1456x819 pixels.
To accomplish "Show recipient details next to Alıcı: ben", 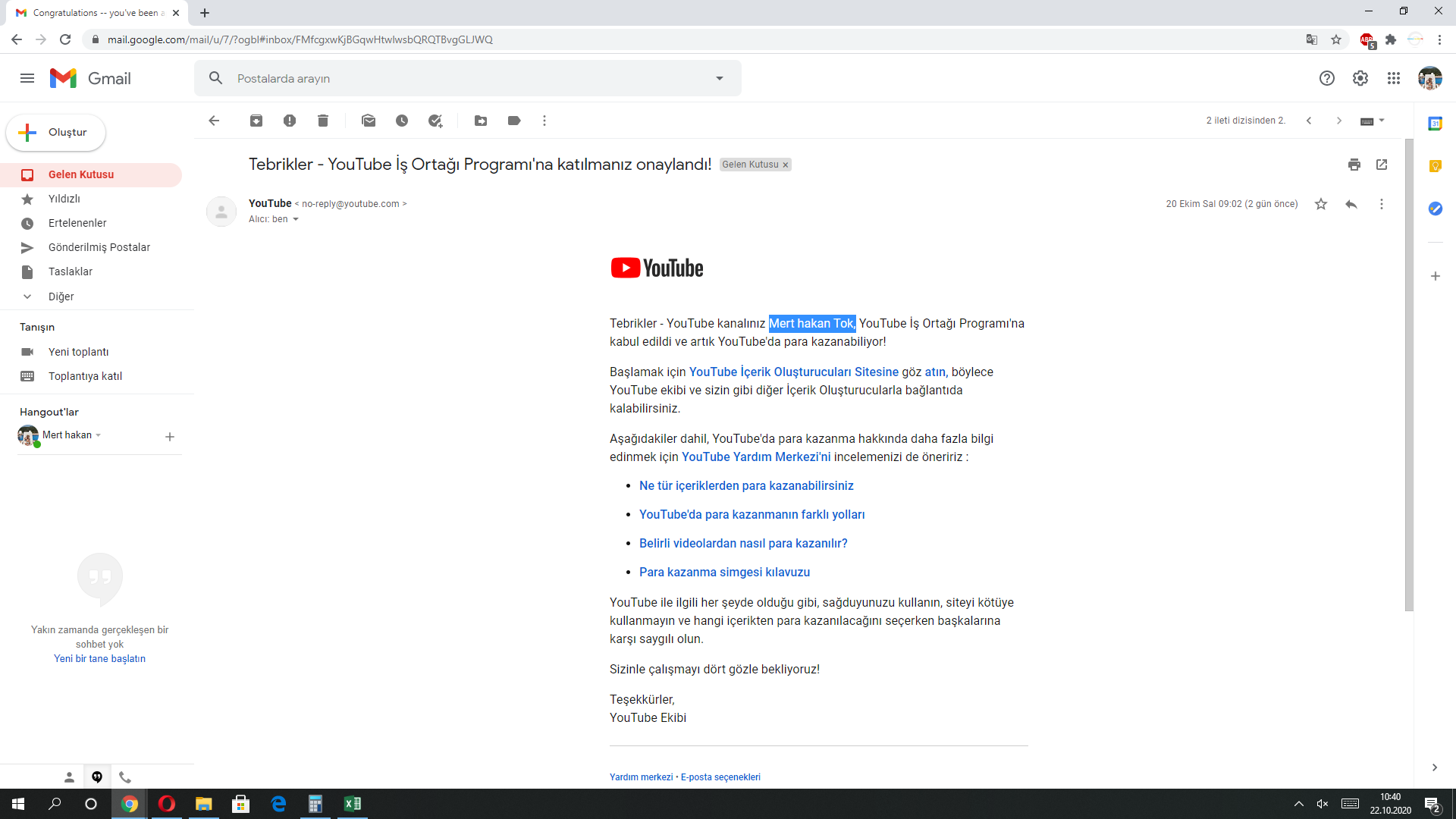I will coord(296,220).
